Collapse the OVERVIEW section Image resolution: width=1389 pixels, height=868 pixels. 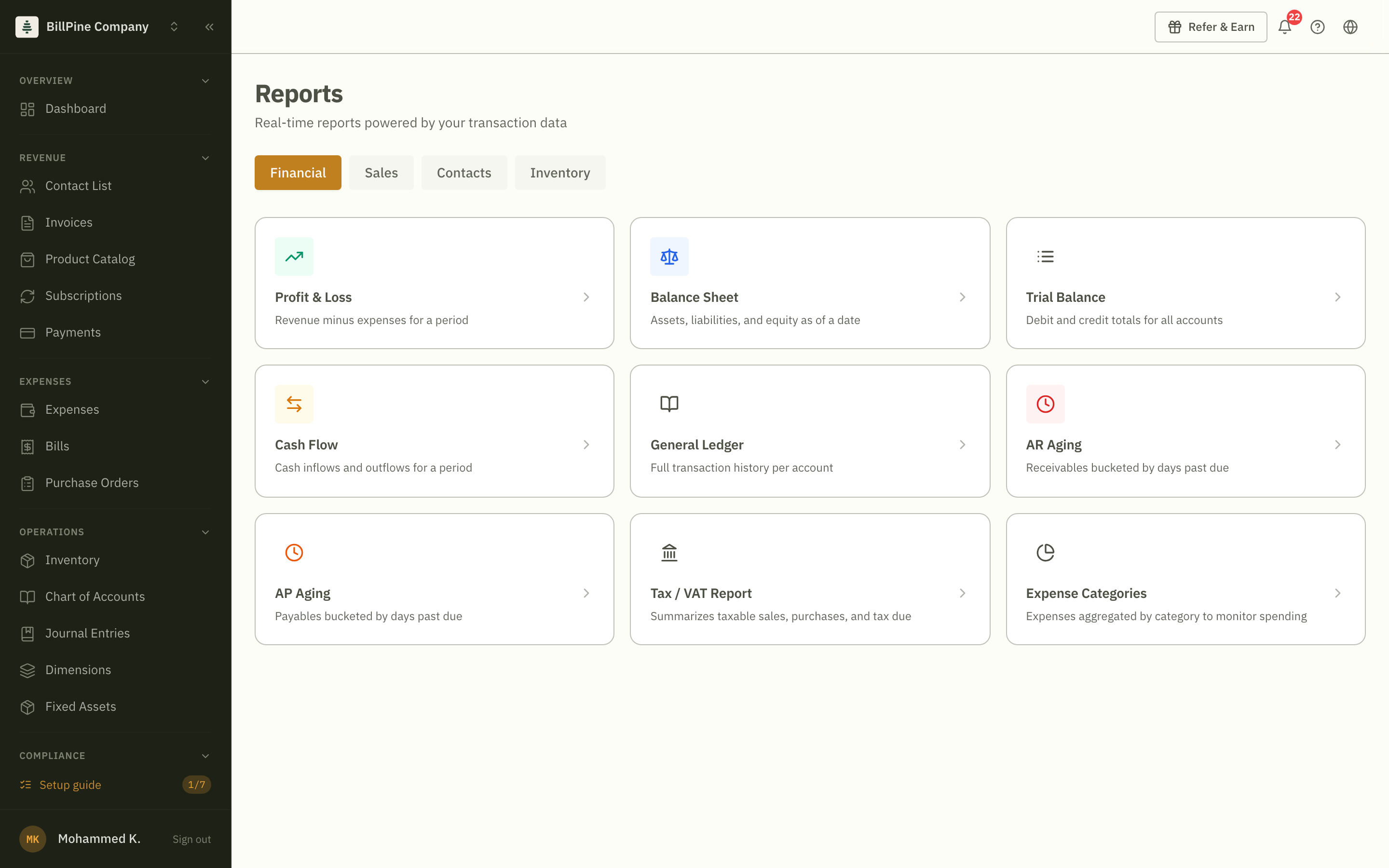point(205,81)
